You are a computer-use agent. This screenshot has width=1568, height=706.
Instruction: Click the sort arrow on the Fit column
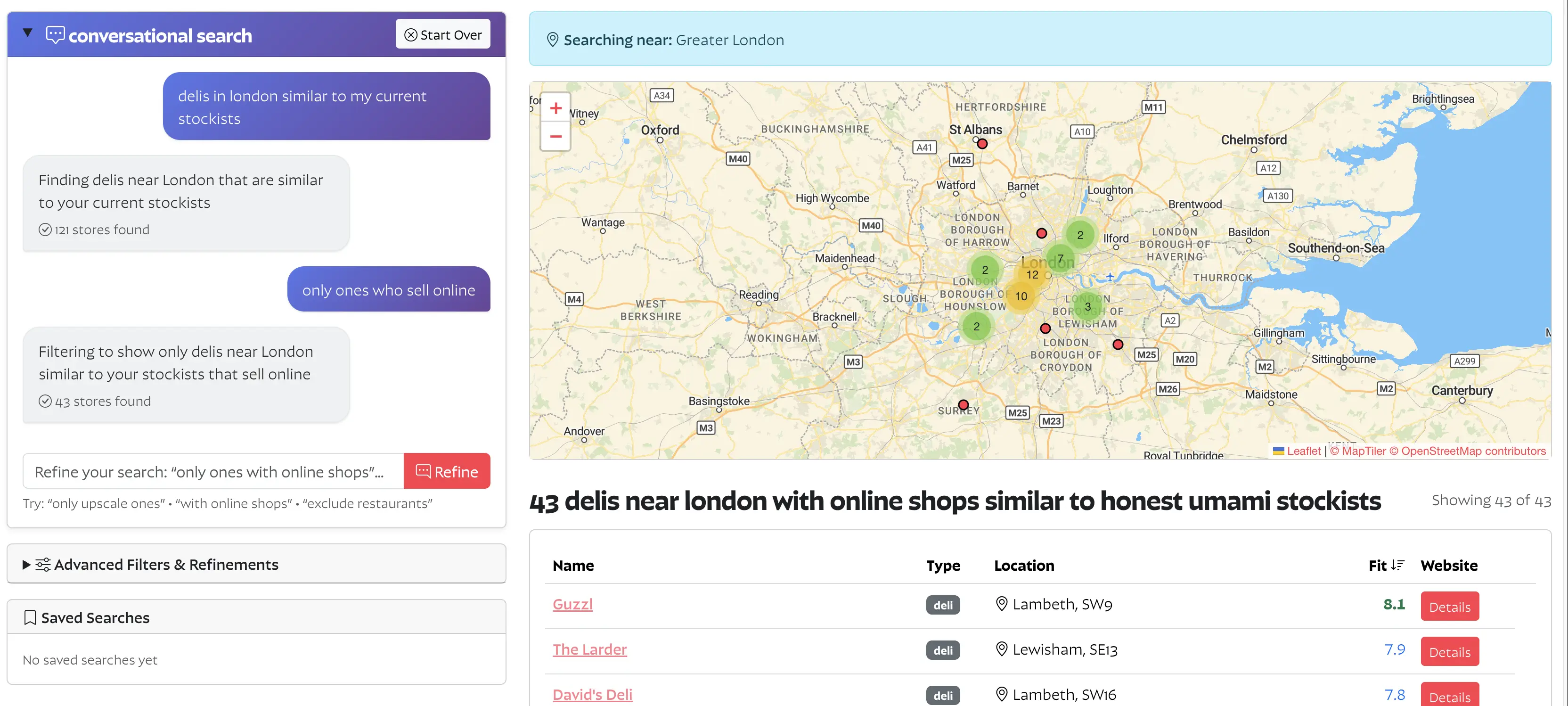pos(1397,564)
